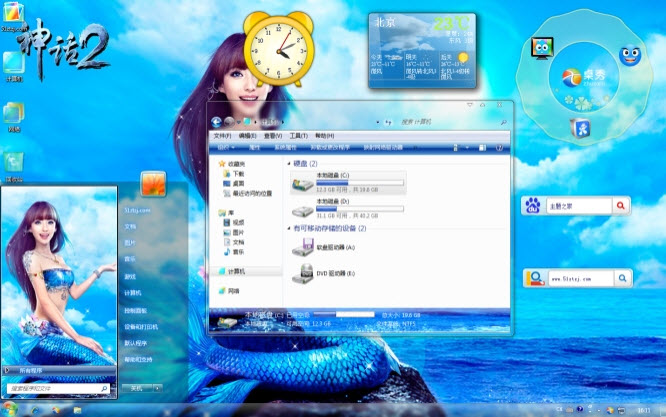Click 映射网络驱动器 in the toolbar
This screenshot has height=417, width=666.
pyautogui.click(x=383, y=148)
